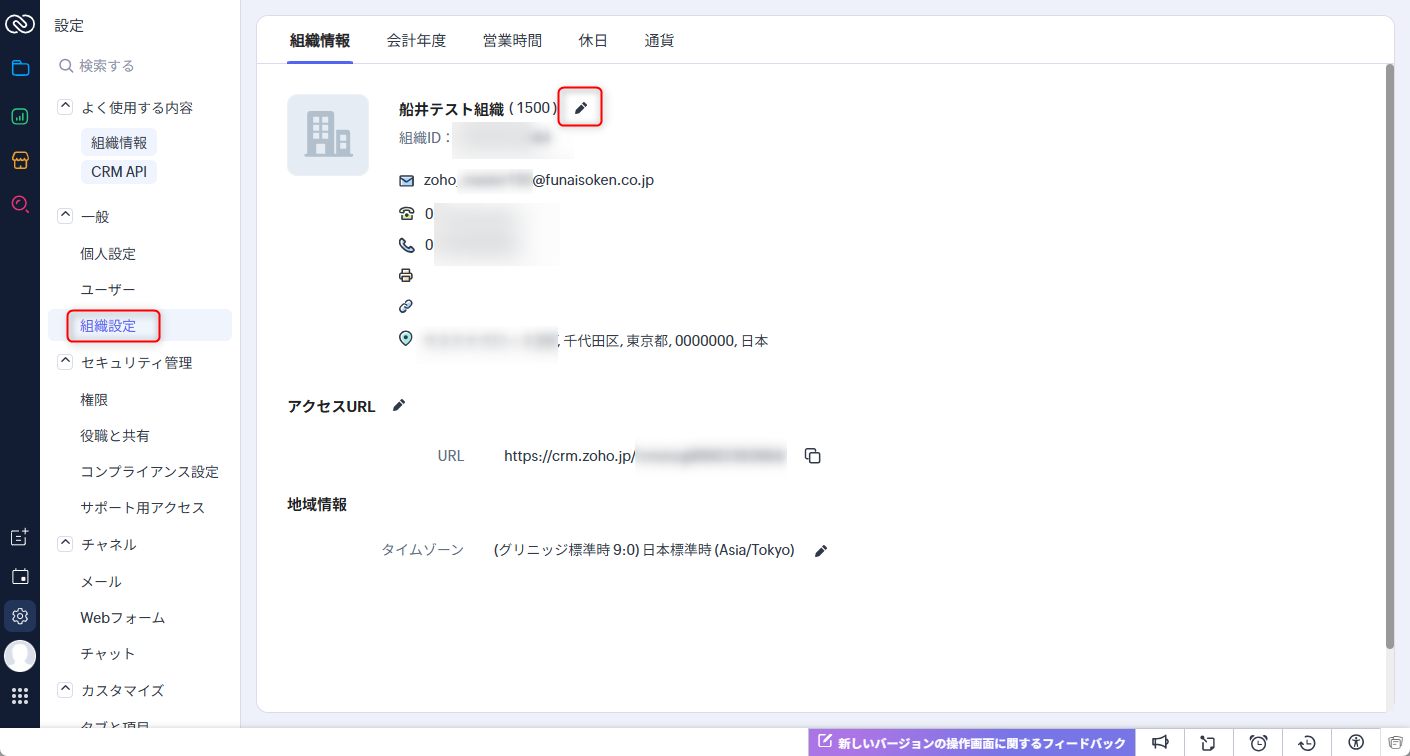
Task: Switch to the 会計年度 tab
Action: 416,41
